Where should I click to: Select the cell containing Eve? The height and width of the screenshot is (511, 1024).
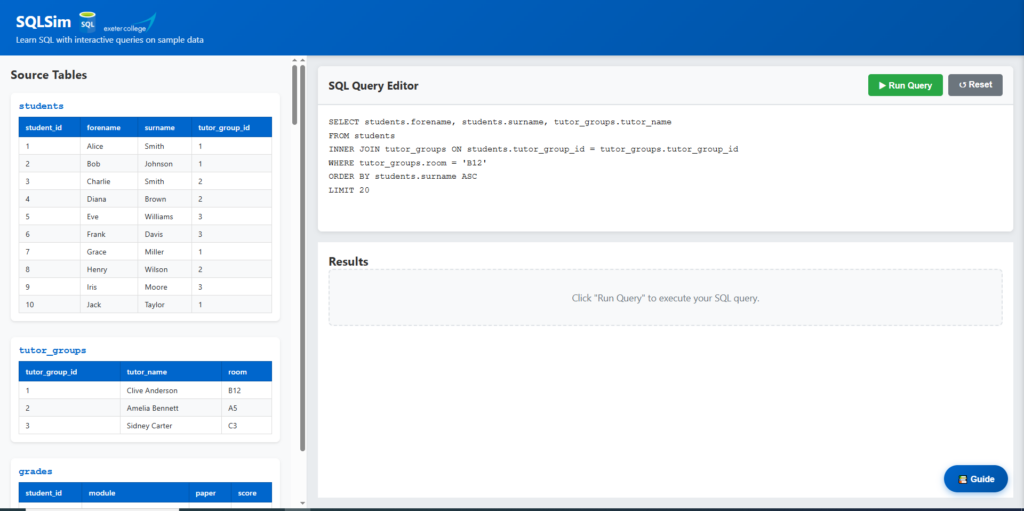tap(109, 217)
